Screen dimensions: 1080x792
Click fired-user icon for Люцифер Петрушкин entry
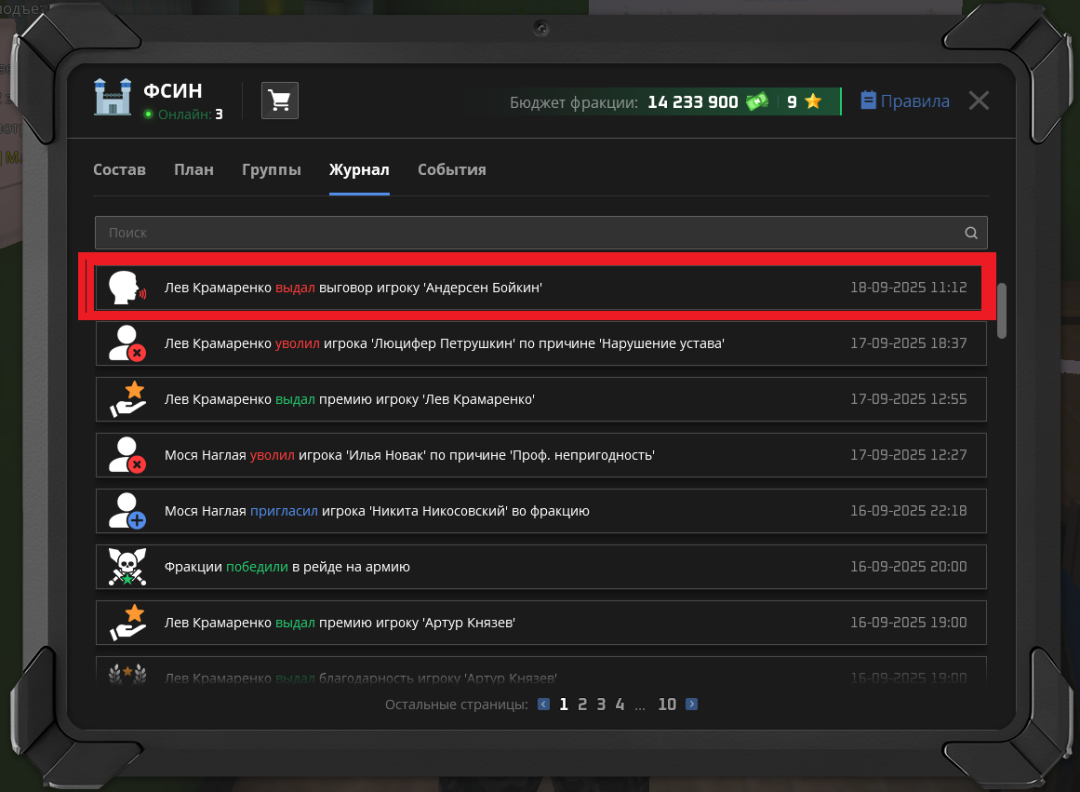pos(127,344)
